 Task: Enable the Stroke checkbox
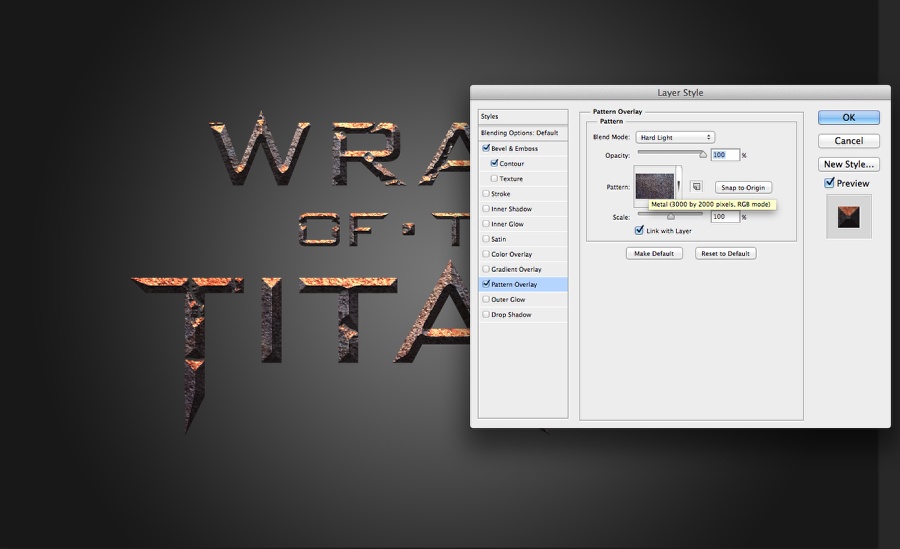pyautogui.click(x=486, y=194)
